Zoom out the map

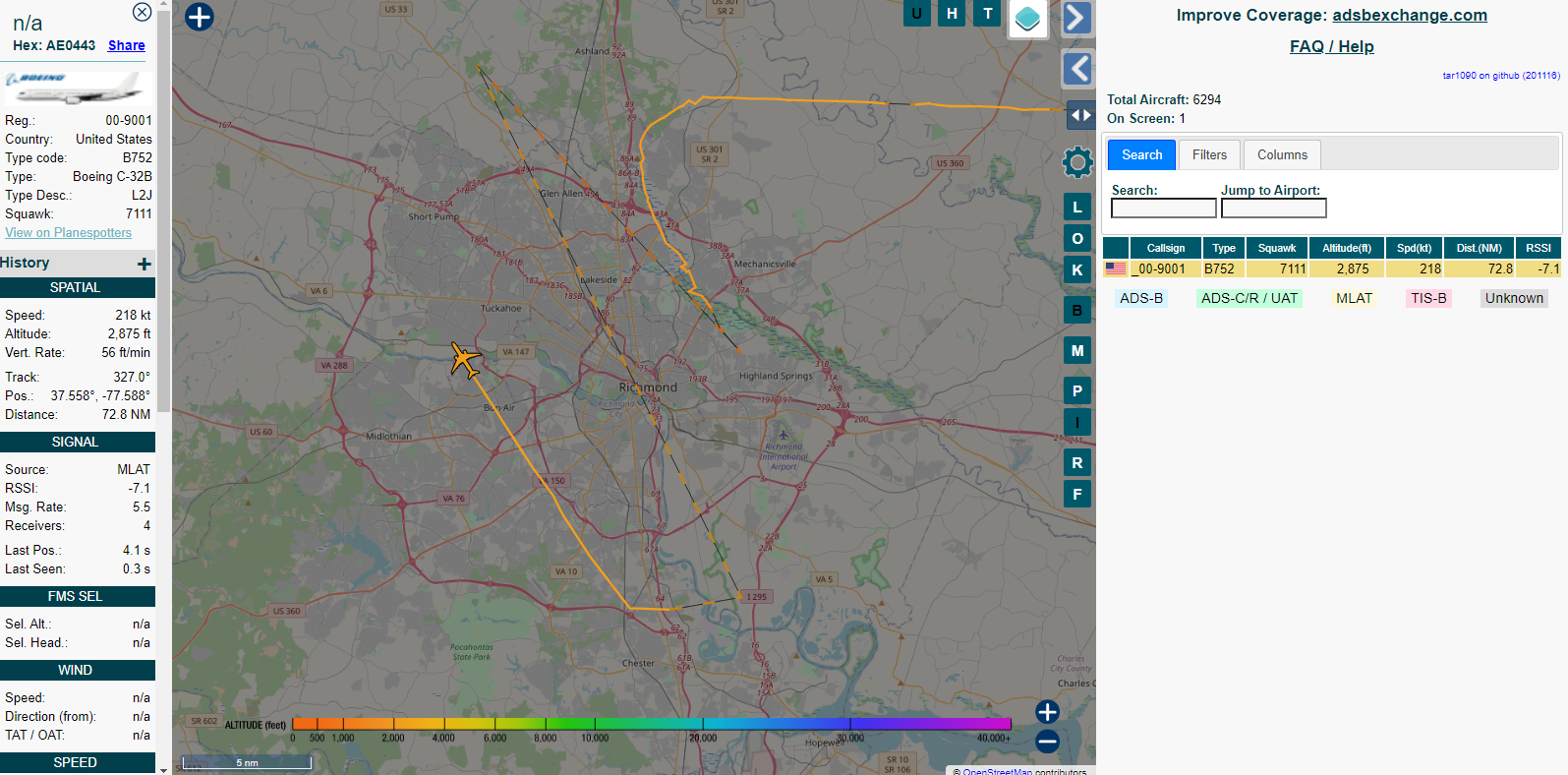[1047, 742]
